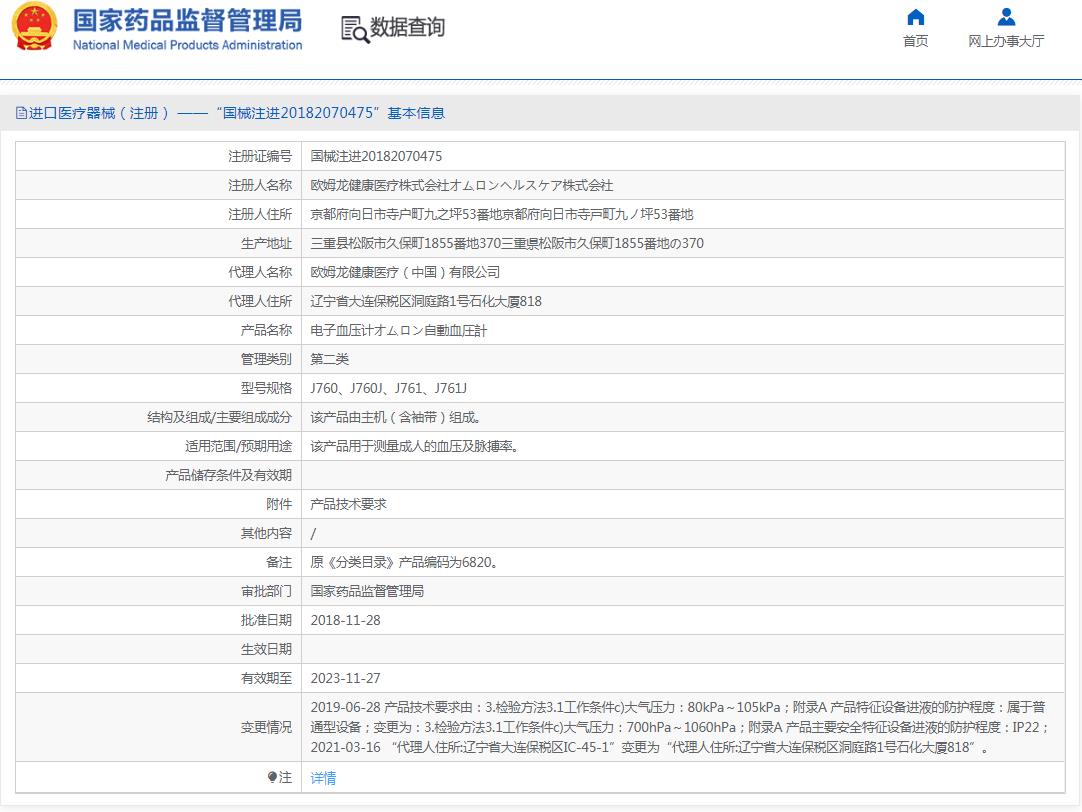Select approval date 2018-11-28
Screen dimensions: 1082x812
tap(346, 620)
